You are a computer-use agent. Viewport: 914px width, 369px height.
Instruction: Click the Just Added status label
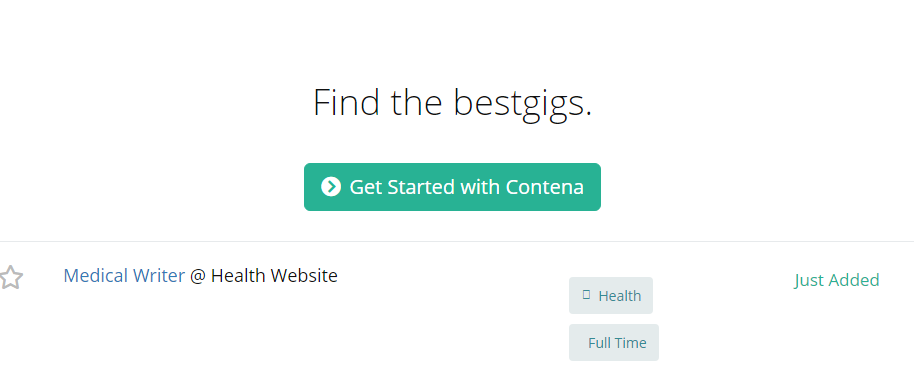(836, 280)
